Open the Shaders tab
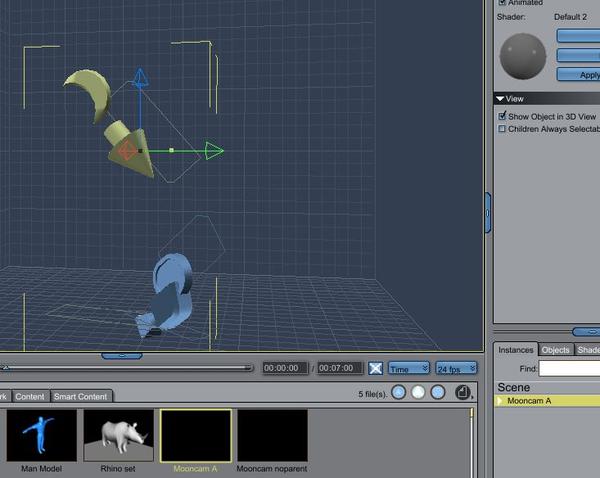 pos(588,350)
